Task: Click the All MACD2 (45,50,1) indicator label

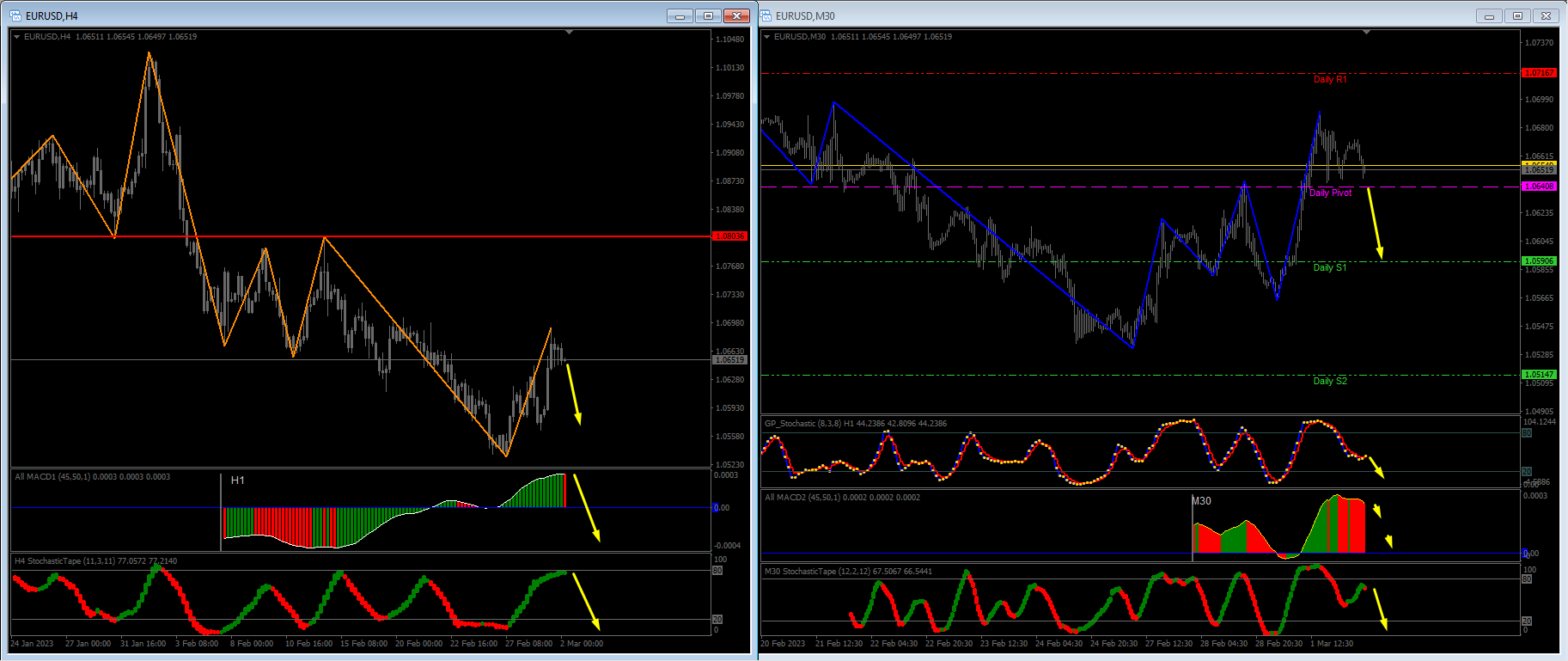Action: [x=842, y=498]
